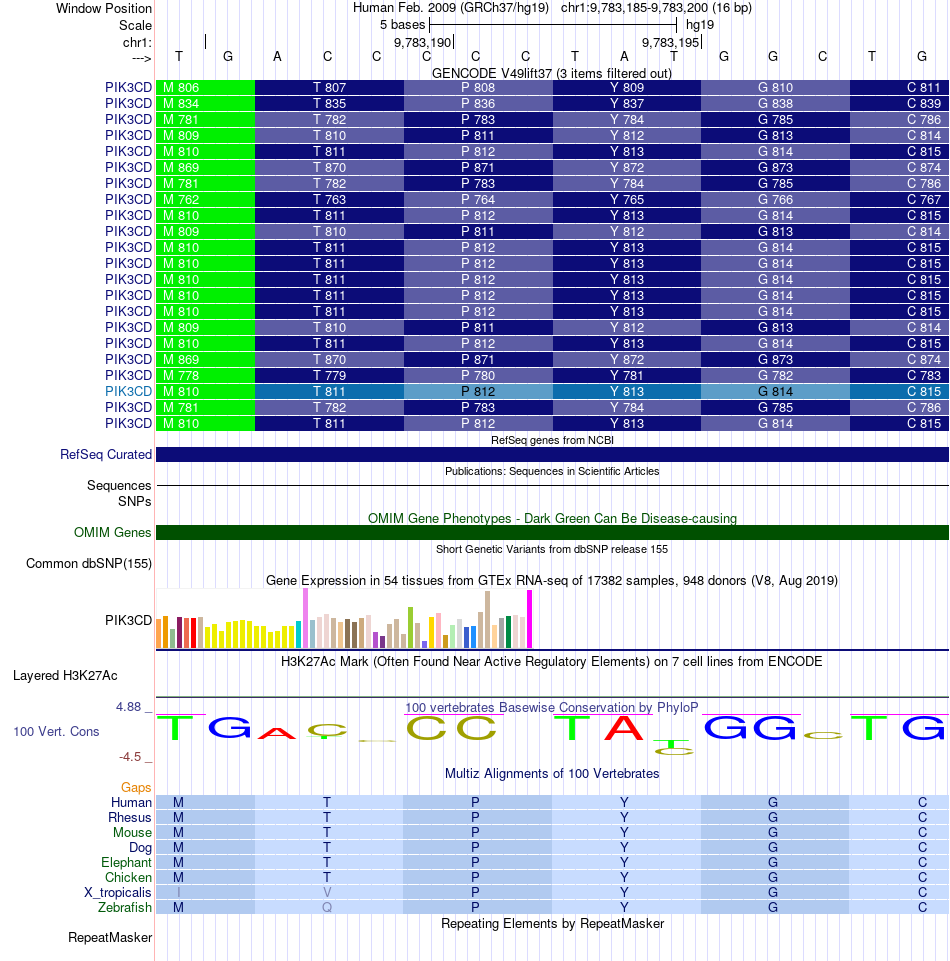Open Publications: Sequences in Scientific Articles title

552,471
